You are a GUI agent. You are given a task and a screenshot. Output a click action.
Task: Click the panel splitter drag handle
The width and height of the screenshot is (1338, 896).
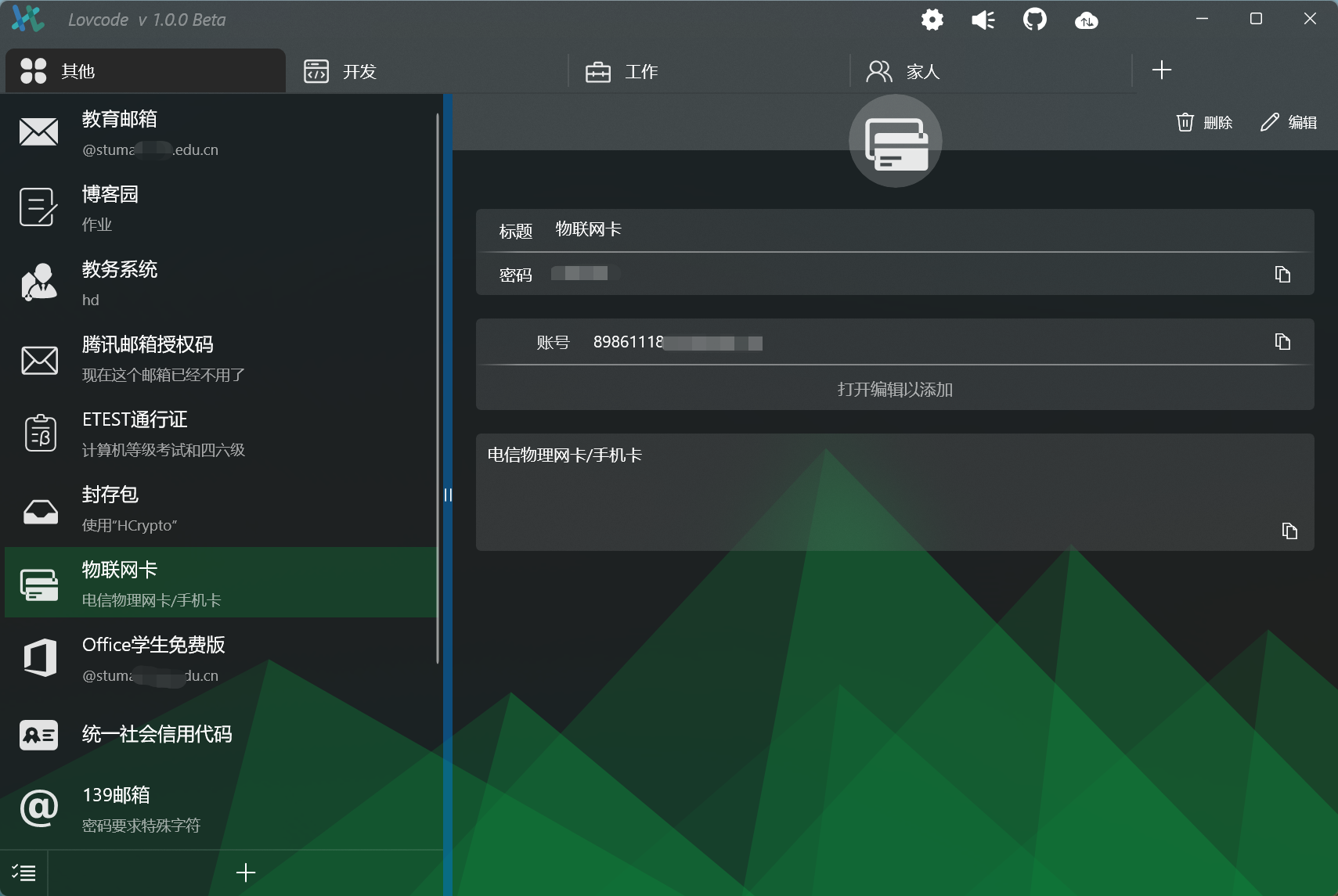coord(448,495)
